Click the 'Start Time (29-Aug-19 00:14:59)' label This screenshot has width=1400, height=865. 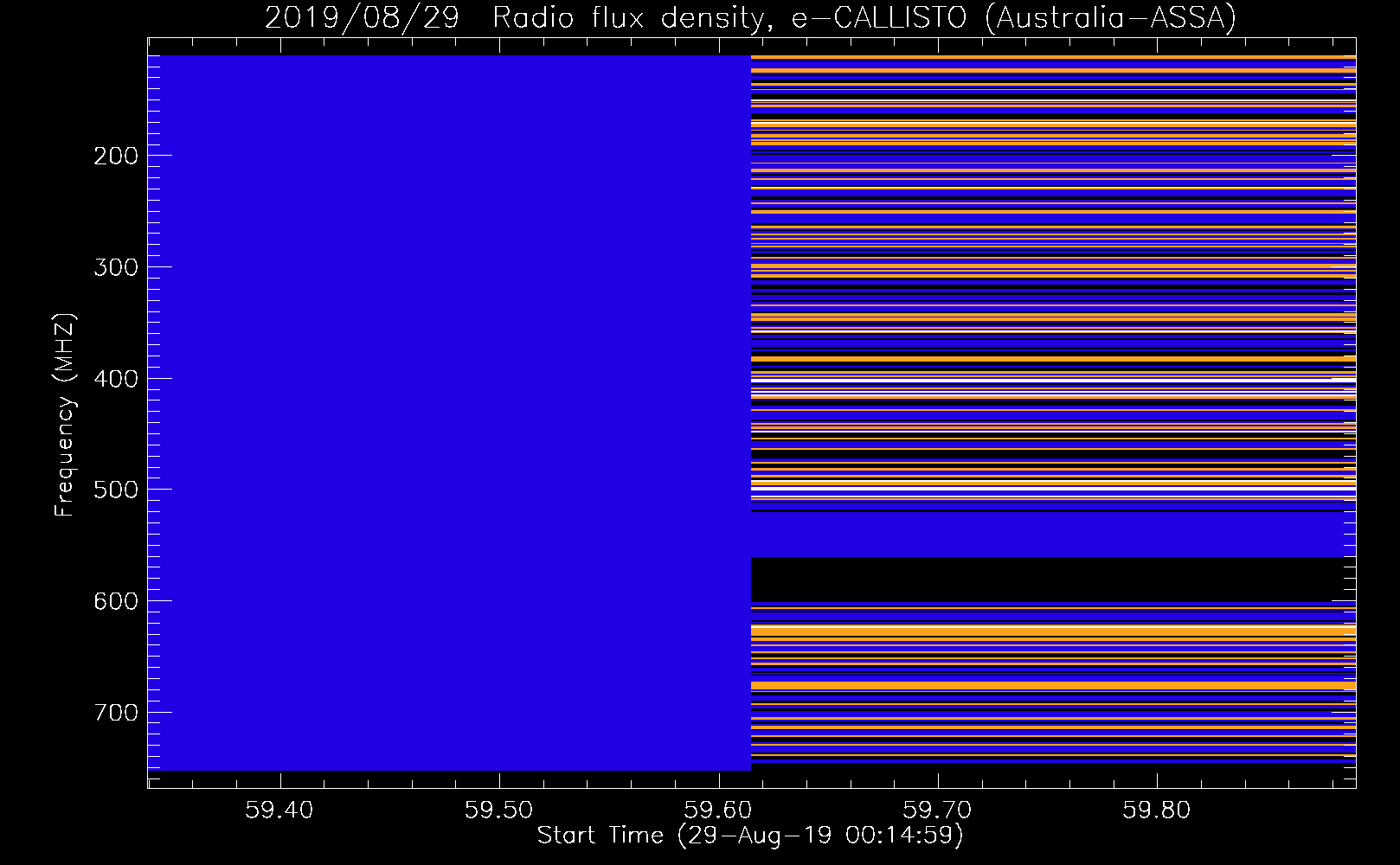click(750, 836)
